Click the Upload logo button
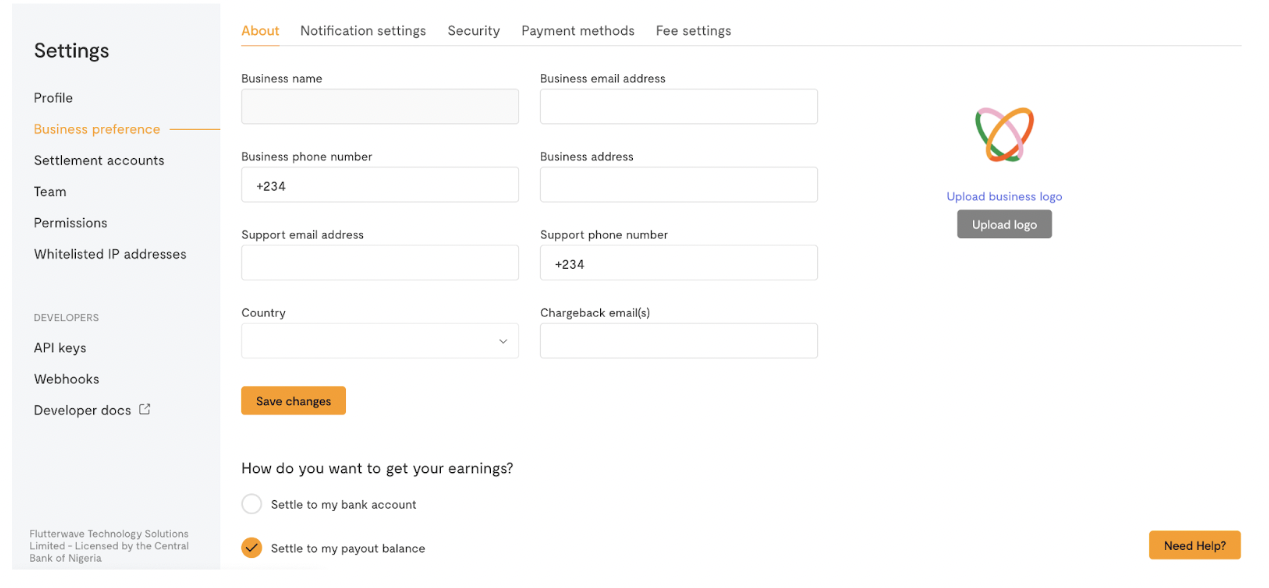 1004,224
